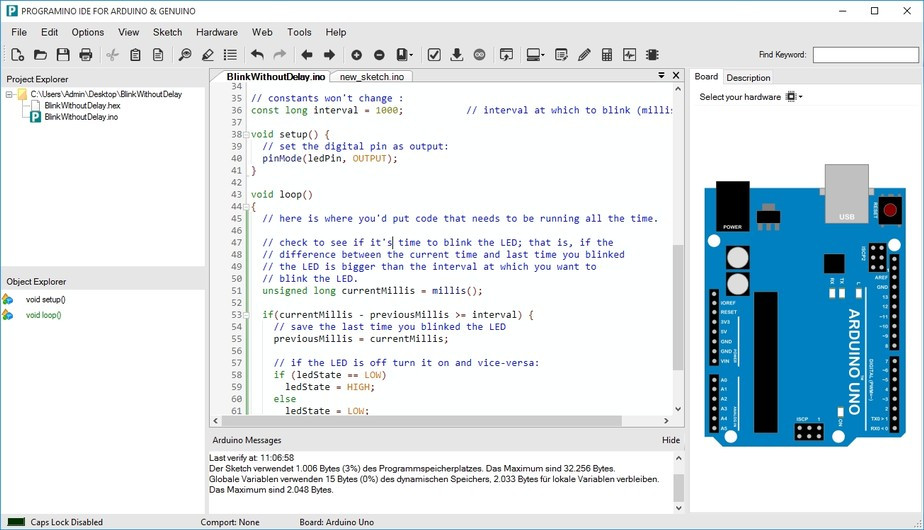Switch to the Description tab

tap(748, 78)
